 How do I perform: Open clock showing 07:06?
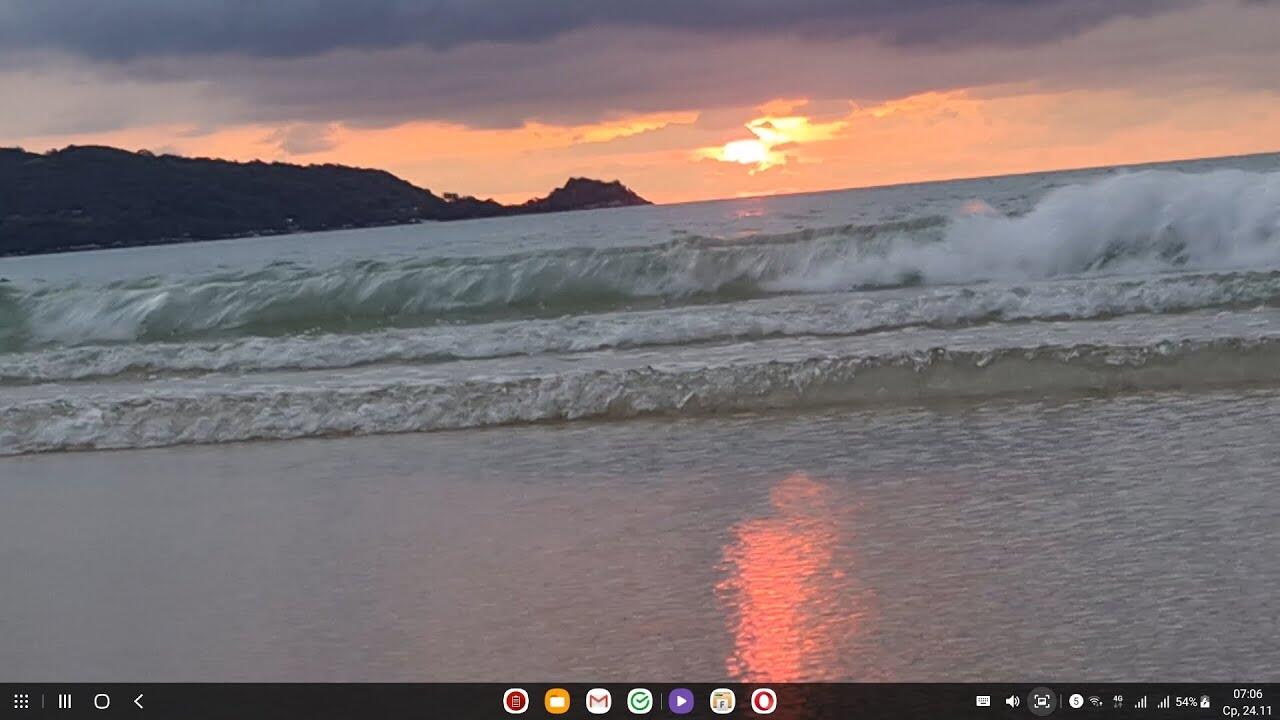[x=1247, y=694]
